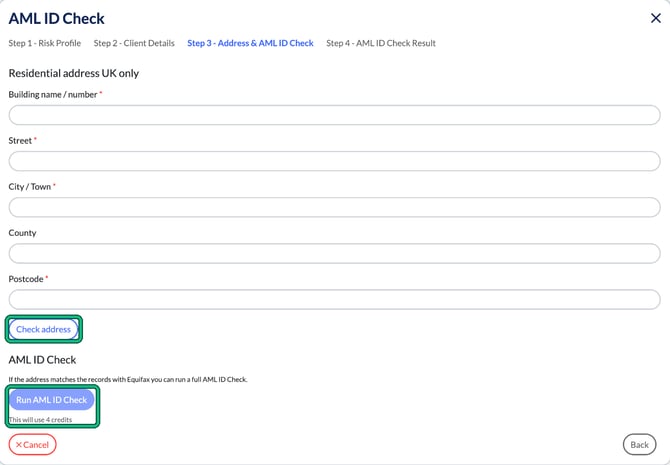The image size is (670, 465).
Task: Focus the Building name / number field
Action: (335, 115)
